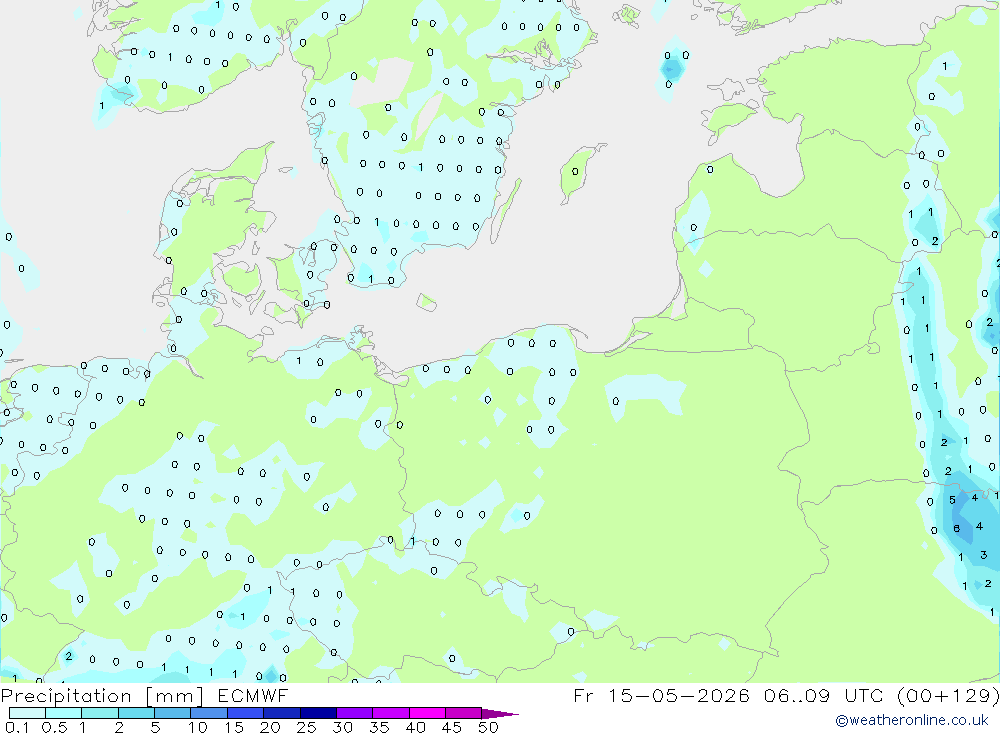Click the '8' precipitation value on the map
This screenshot has height=733, width=1000.
pos(957,528)
